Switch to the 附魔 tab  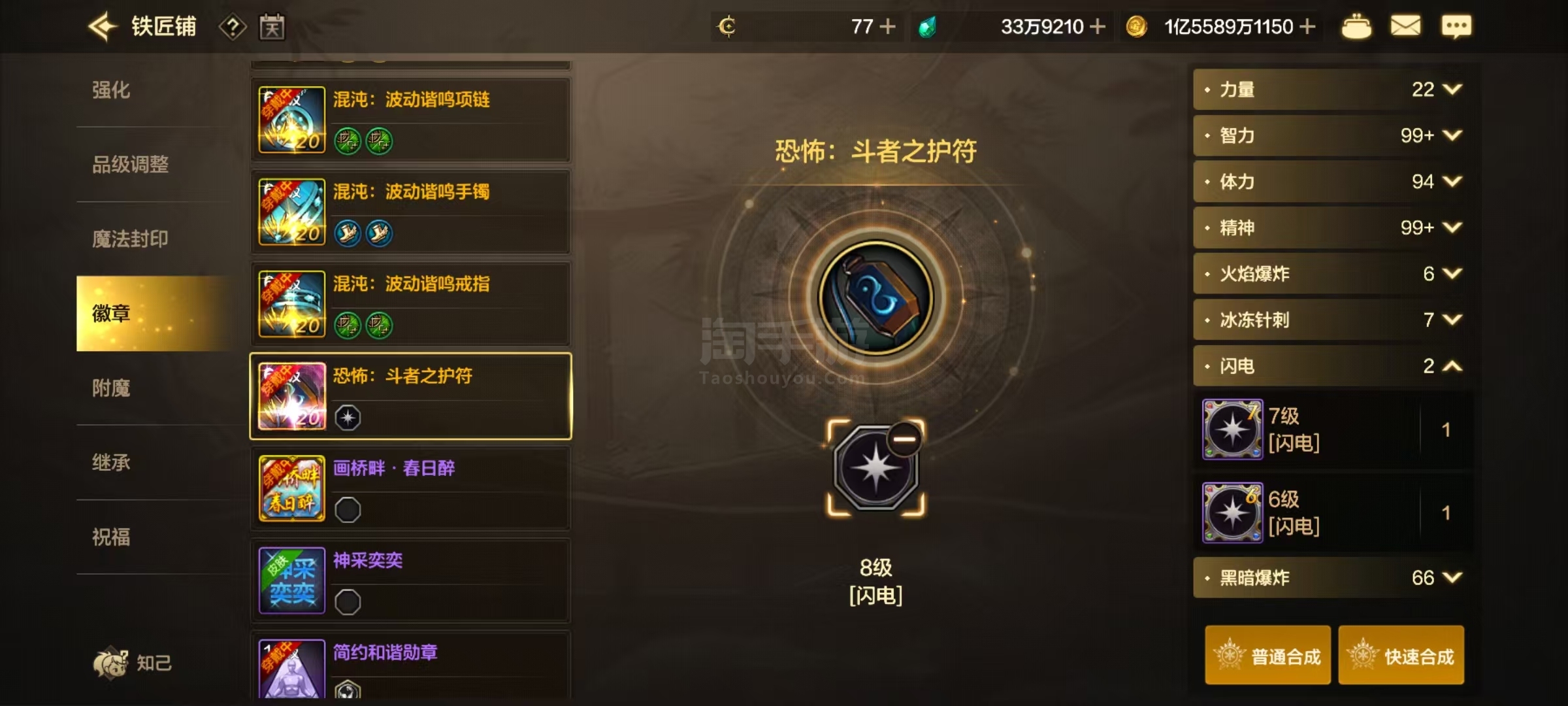pos(111,388)
